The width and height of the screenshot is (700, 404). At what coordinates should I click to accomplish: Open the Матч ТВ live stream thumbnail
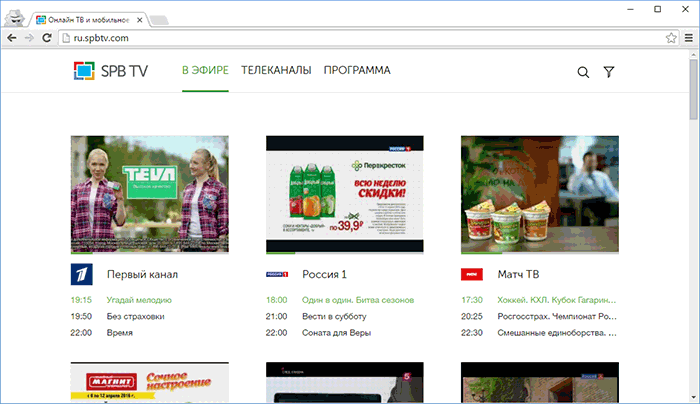540,194
